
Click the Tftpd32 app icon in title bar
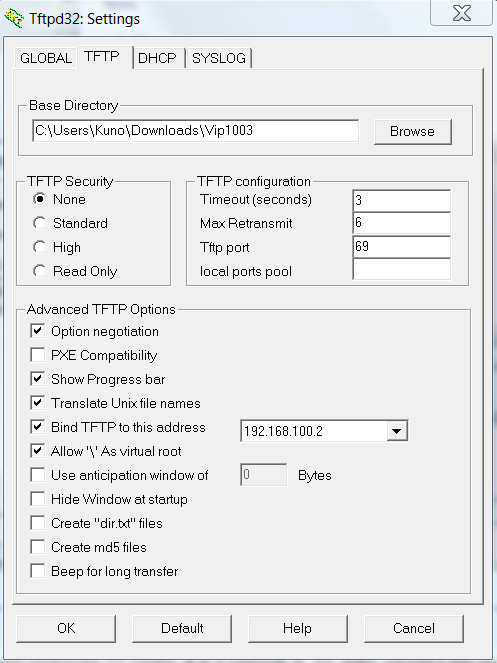pos(14,19)
